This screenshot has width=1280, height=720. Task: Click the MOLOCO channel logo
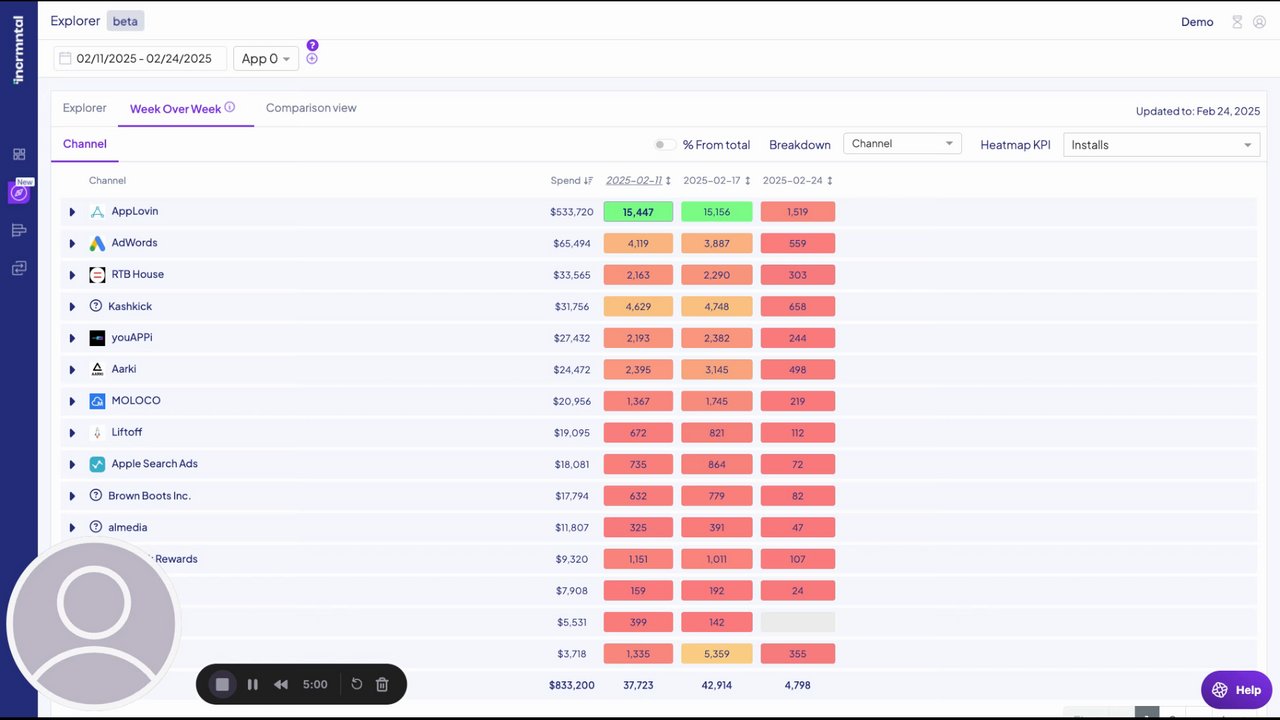(97, 401)
